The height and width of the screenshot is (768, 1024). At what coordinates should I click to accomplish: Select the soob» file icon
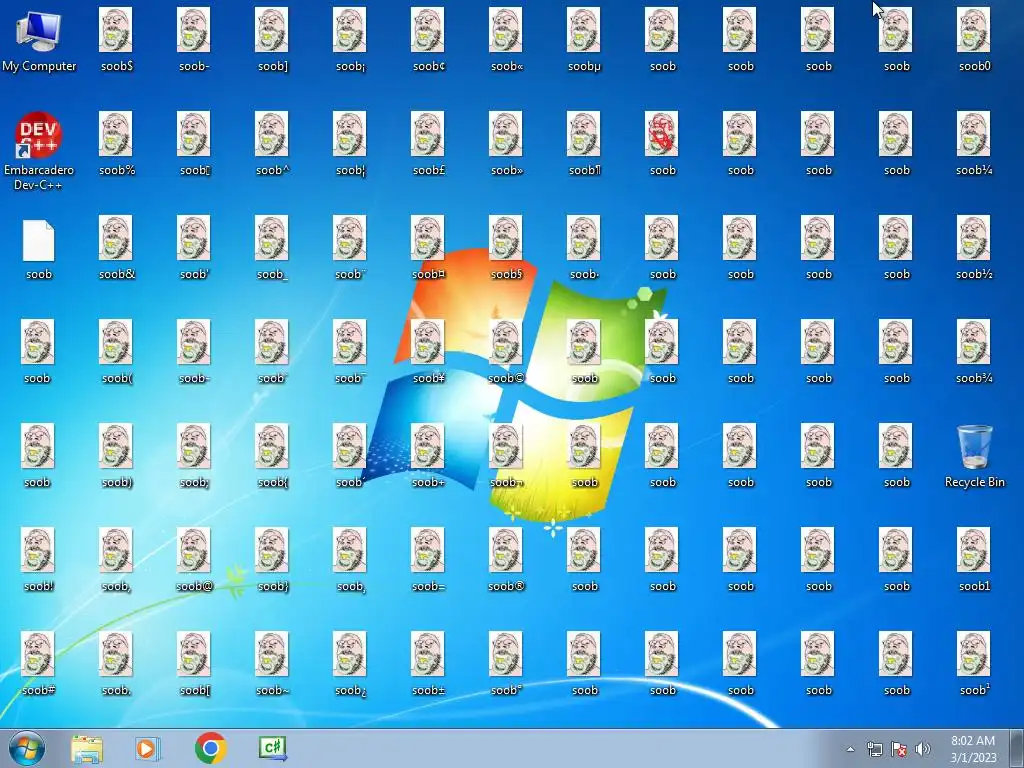[505, 134]
